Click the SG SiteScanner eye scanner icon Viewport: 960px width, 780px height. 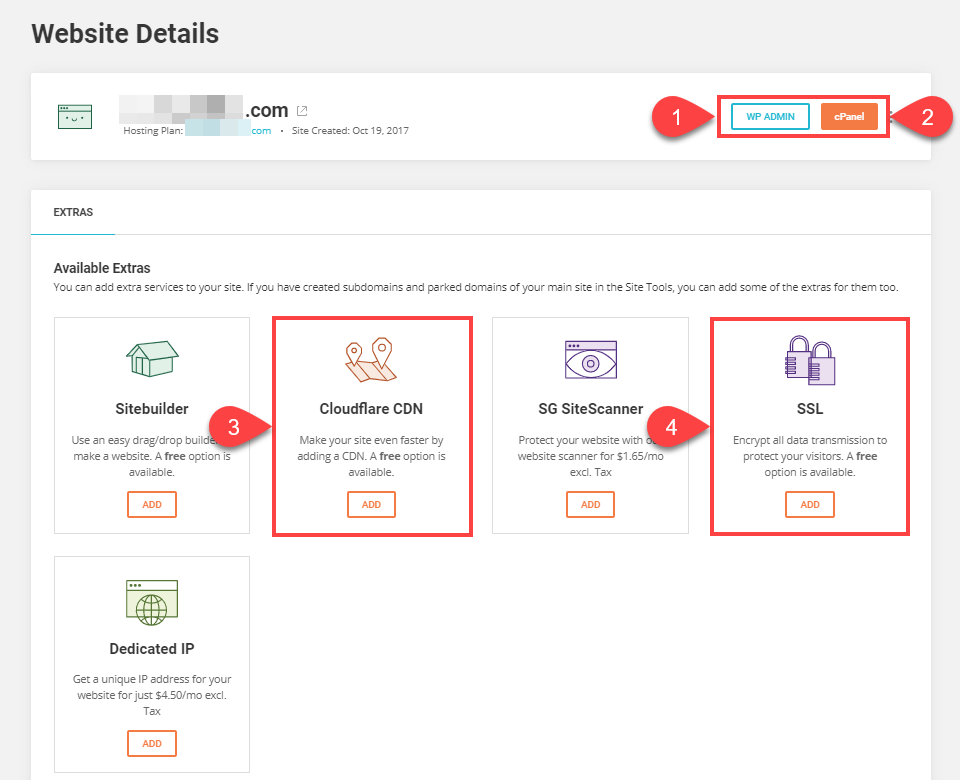pyautogui.click(x=590, y=358)
